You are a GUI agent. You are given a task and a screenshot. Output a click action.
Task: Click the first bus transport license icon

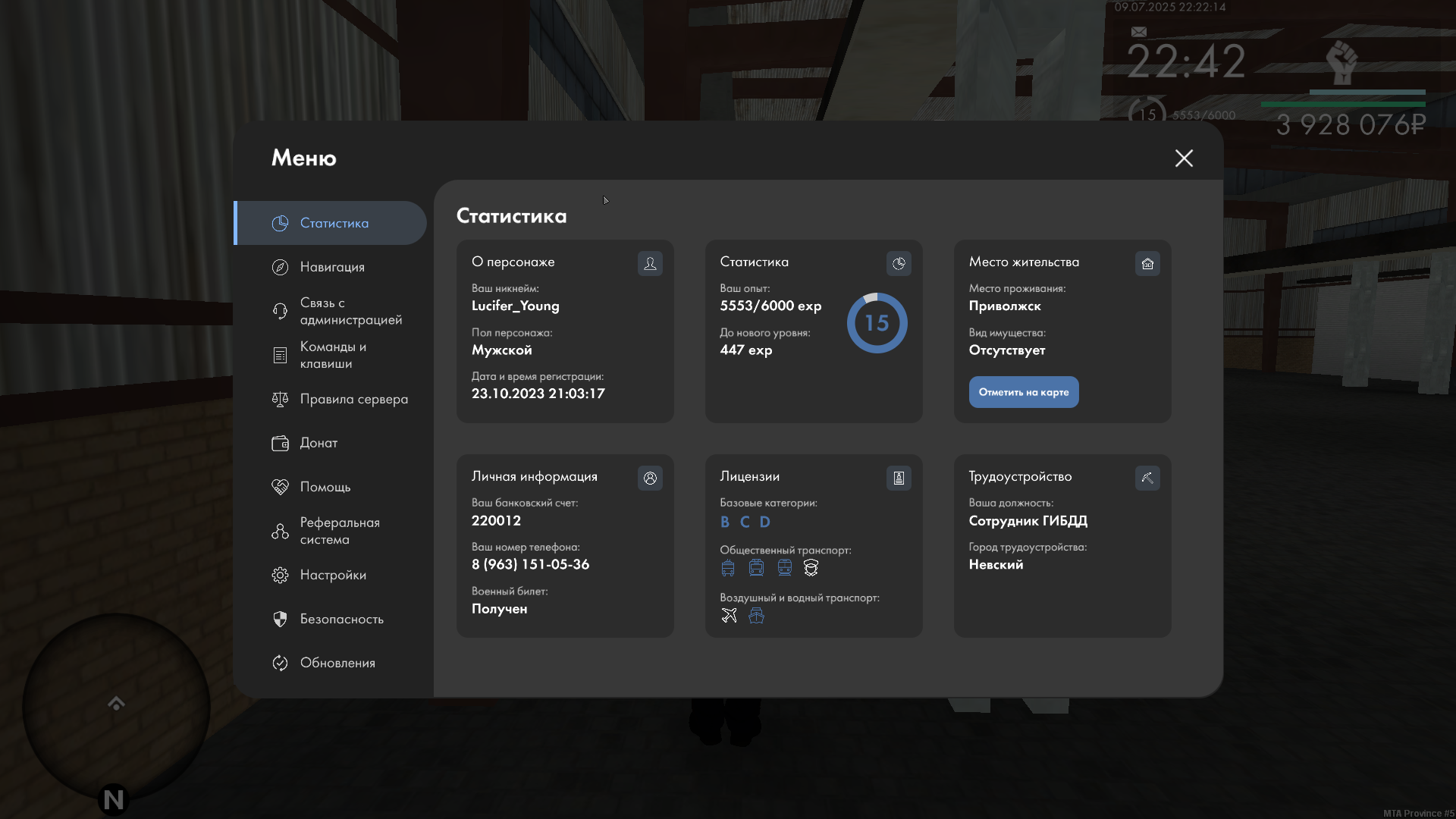pos(728,568)
